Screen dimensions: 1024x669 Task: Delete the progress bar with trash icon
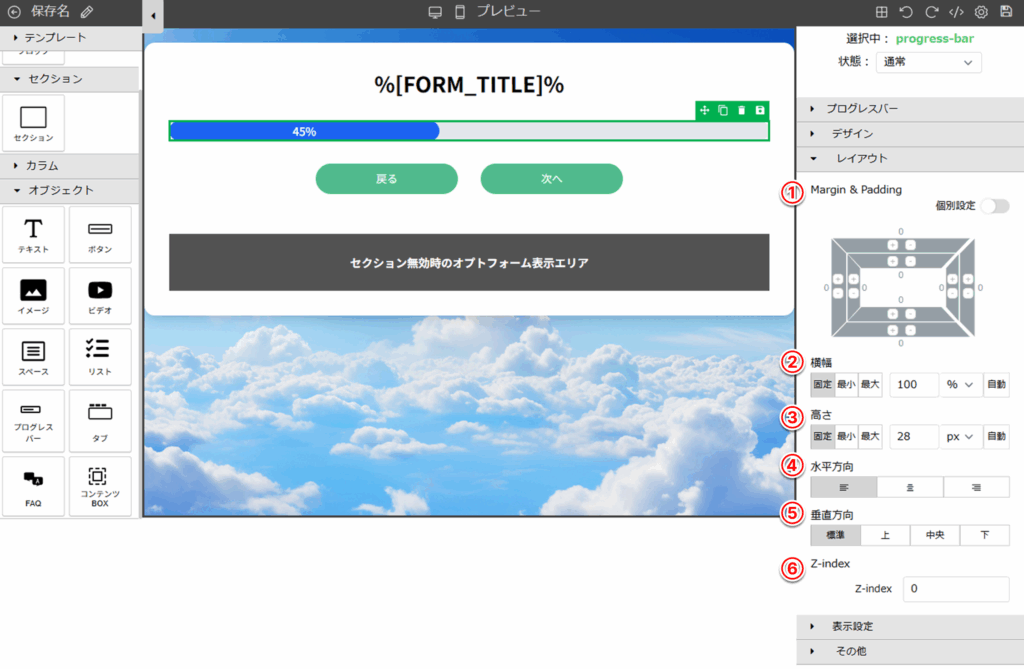[741, 110]
